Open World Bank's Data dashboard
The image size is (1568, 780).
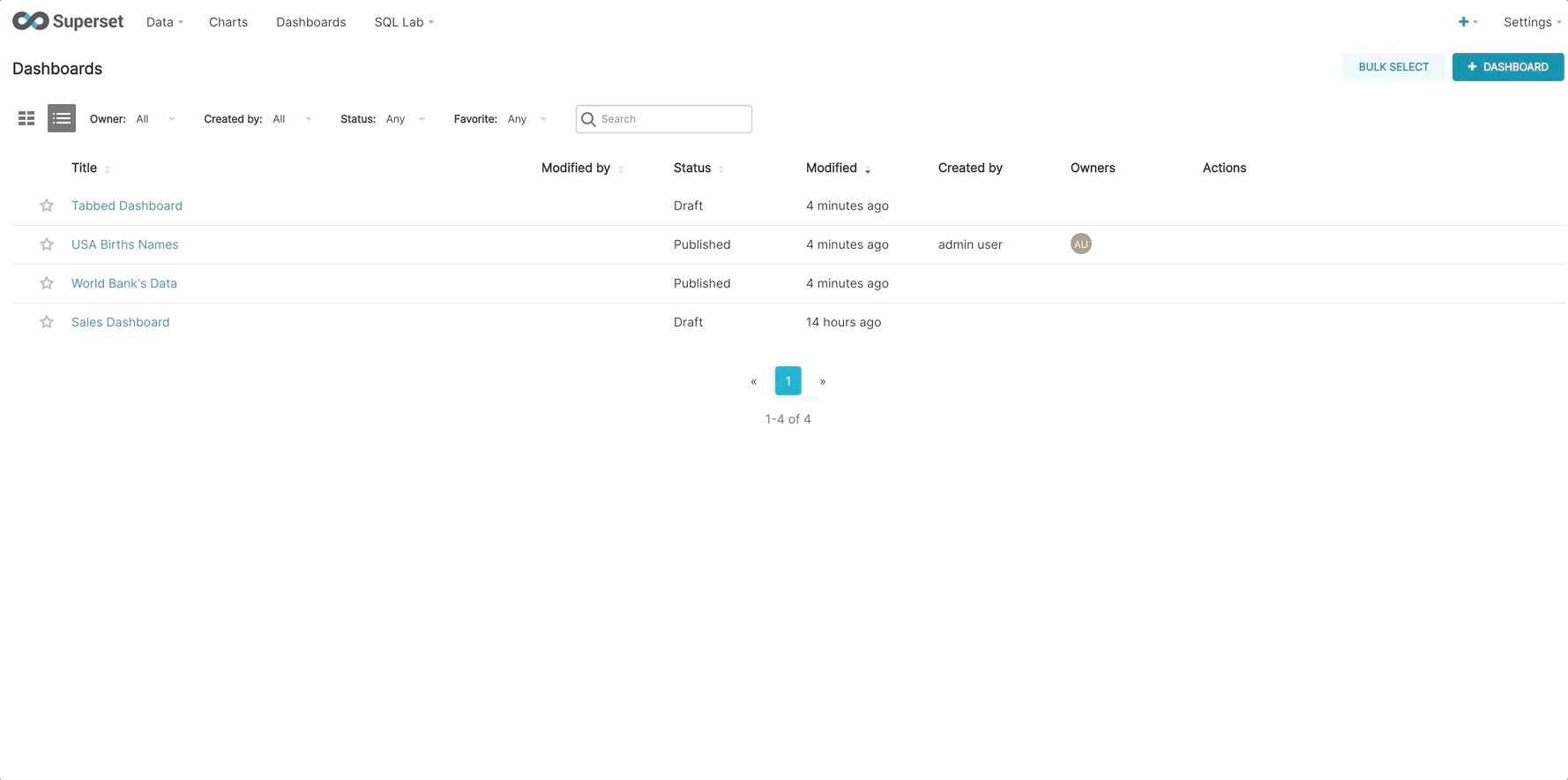(124, 283)
